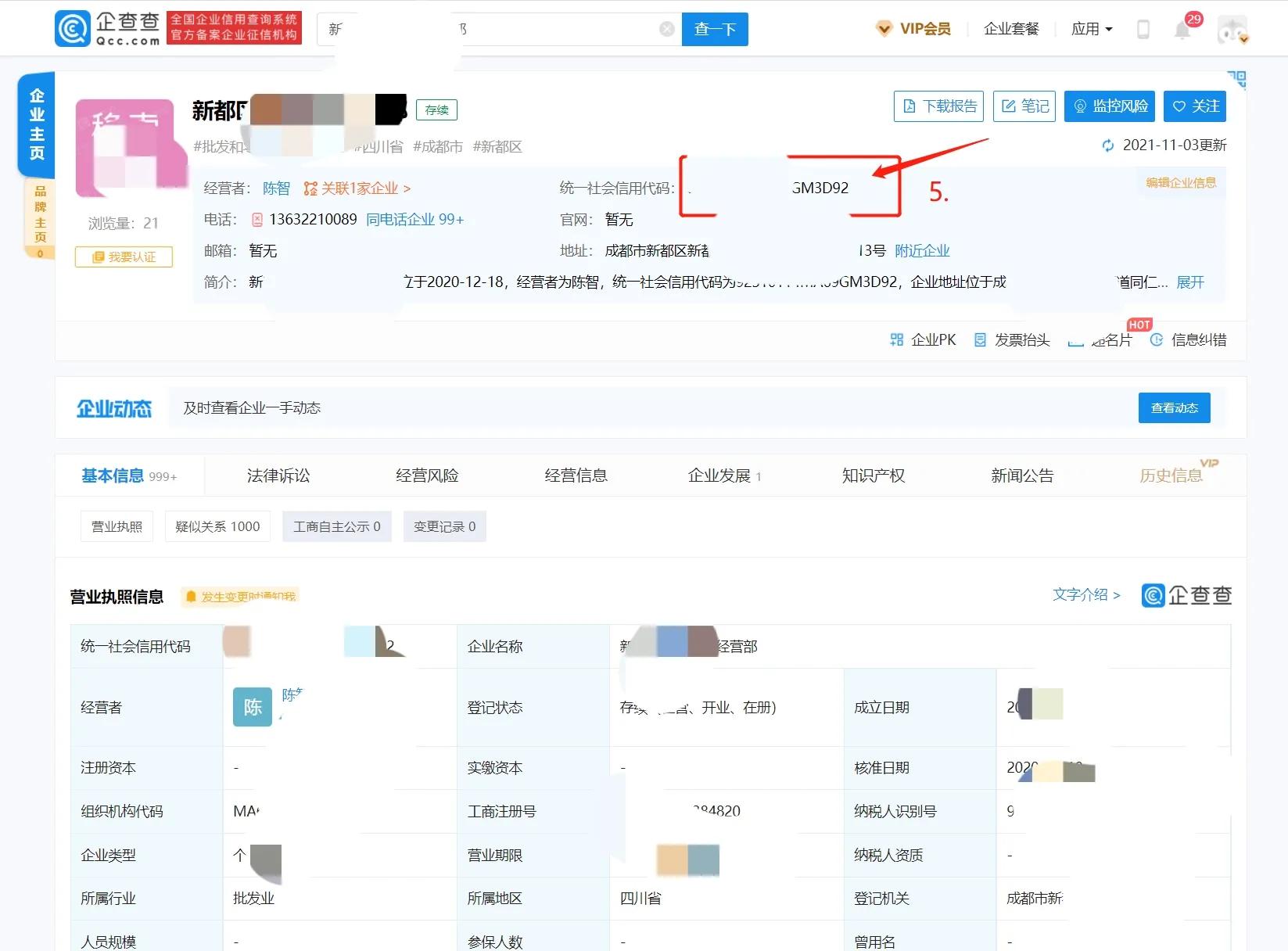Click the refresh icon beside the update date
The height and width of the screenshot is (951, 1288).
click(x=1107, y=145)
